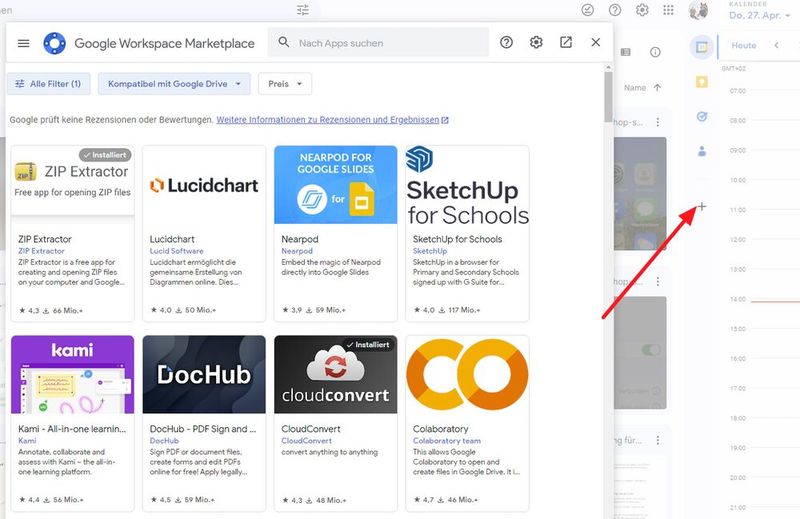Open the Lucidchart logo thumbnail

pos(204,185)
